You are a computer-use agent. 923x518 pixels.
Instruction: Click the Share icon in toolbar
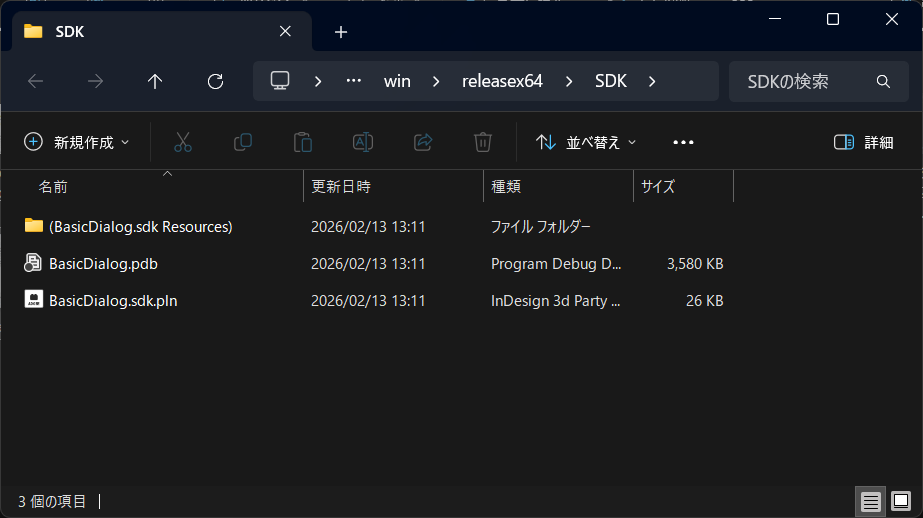pos(423,142)
